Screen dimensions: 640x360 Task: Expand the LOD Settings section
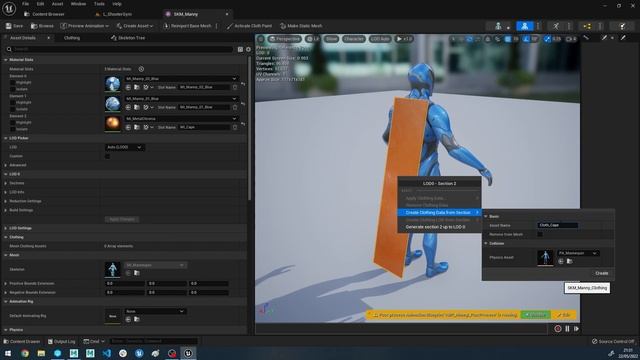(6, 228)
